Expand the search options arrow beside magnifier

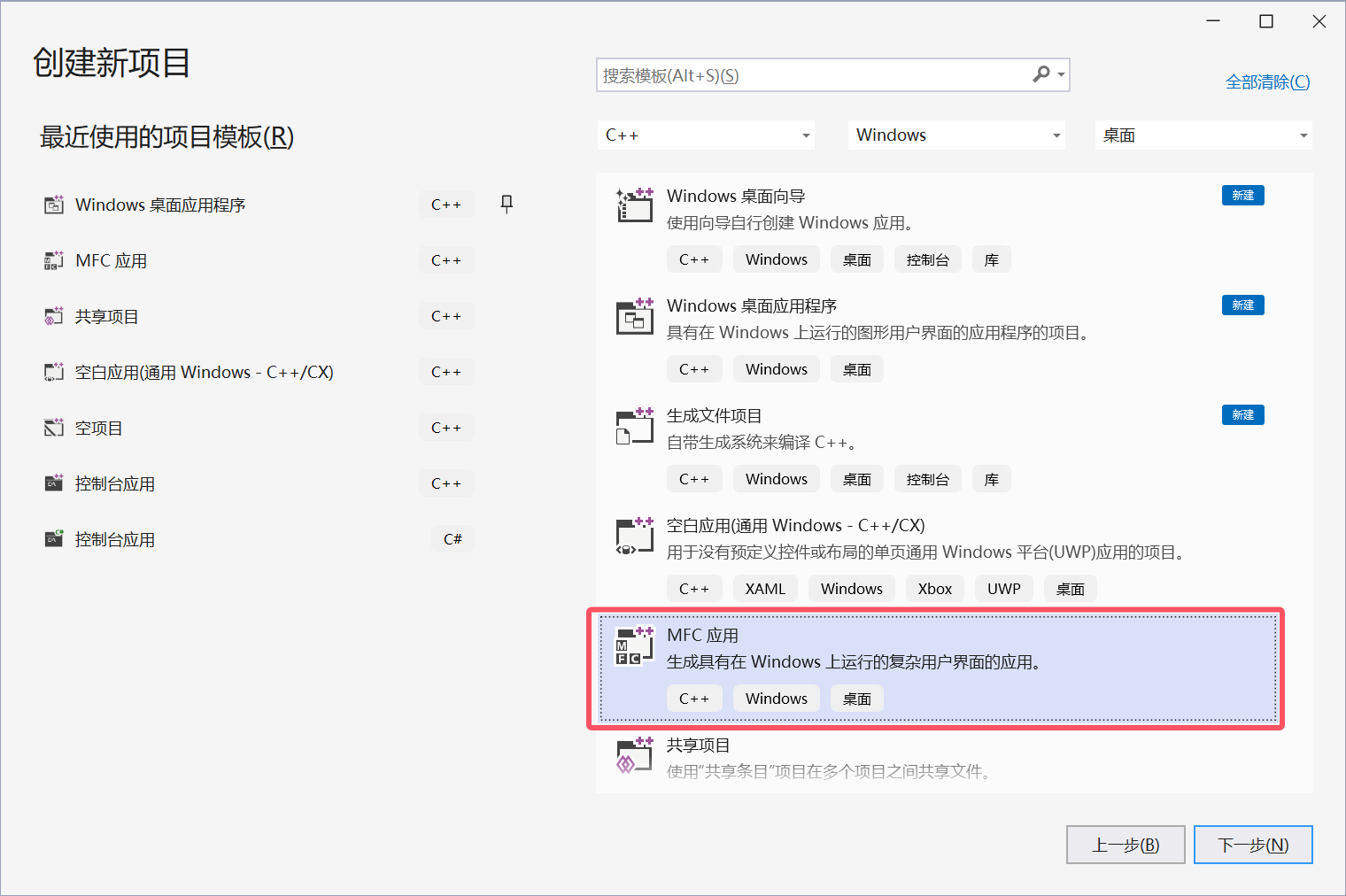pyautogui.click(x=1061, y=75)
